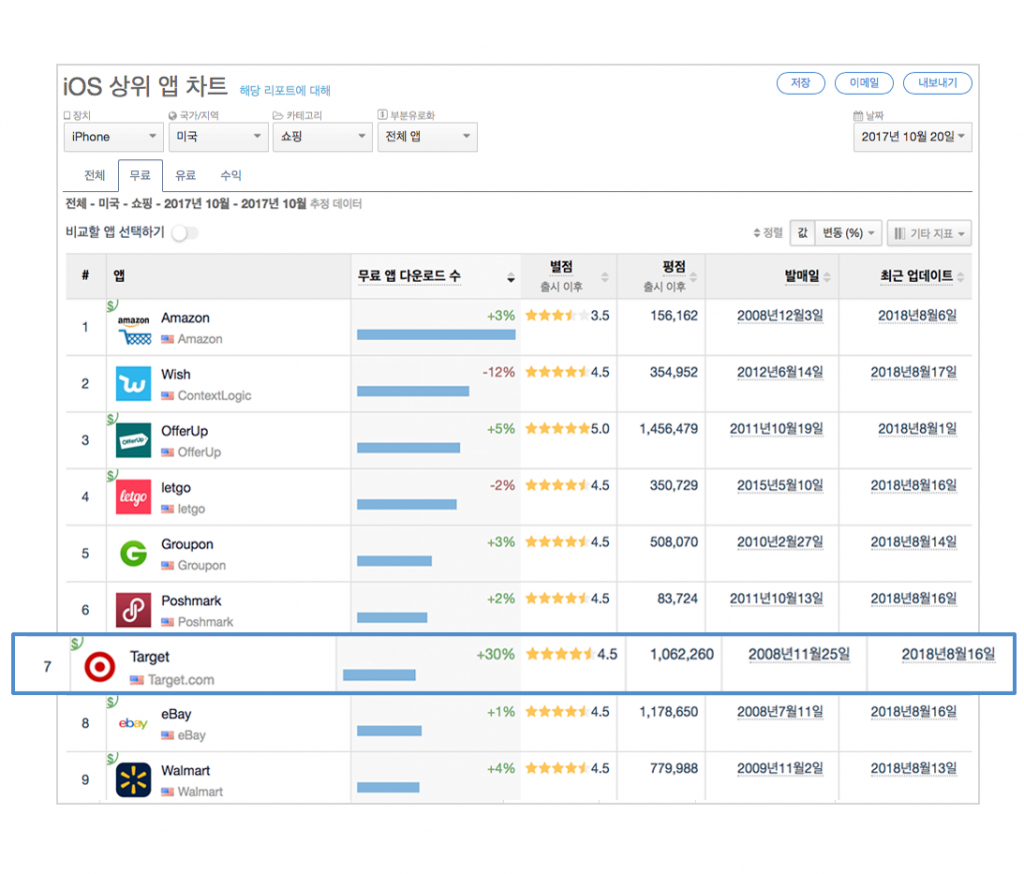Viewport: 1024px width, 874px height.
Task: Sort by 발매일 column arrows
Action: pos(827,277)
